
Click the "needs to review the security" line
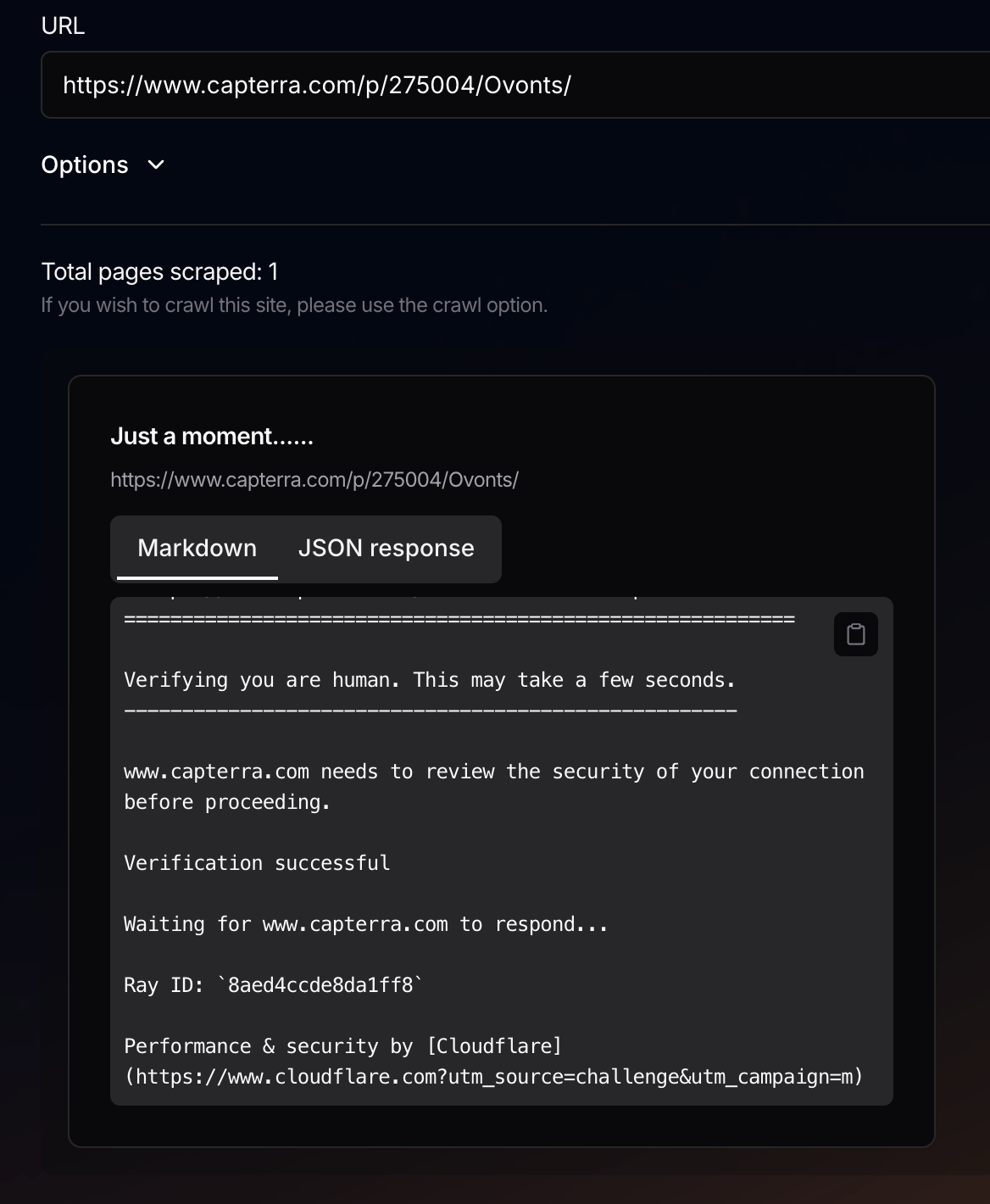coord(493,772)
